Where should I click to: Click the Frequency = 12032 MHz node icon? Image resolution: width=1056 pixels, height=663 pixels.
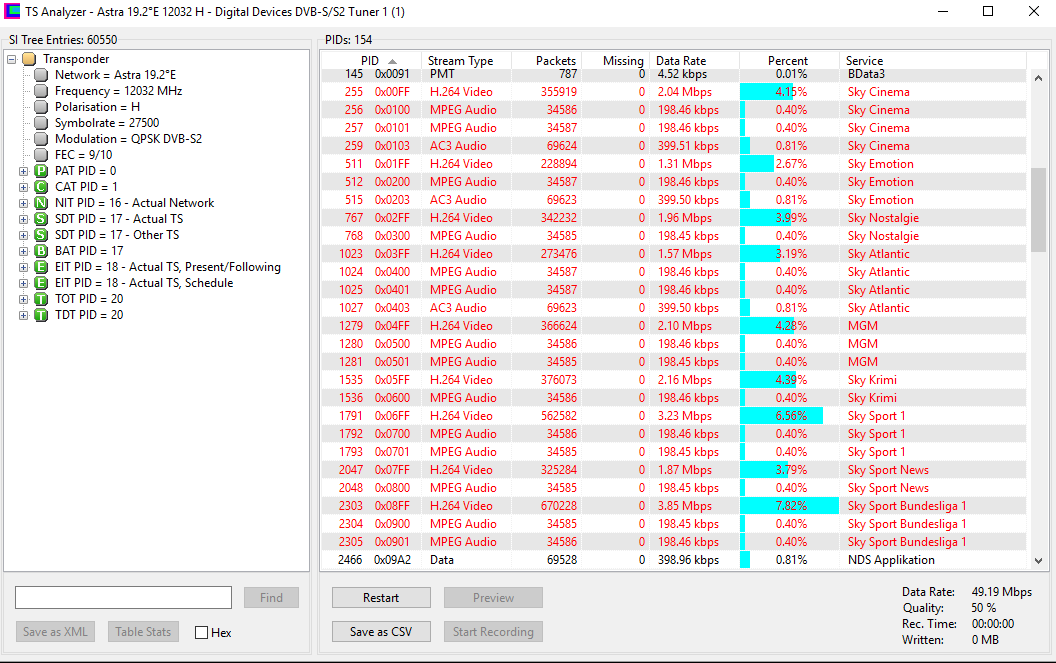41,91
